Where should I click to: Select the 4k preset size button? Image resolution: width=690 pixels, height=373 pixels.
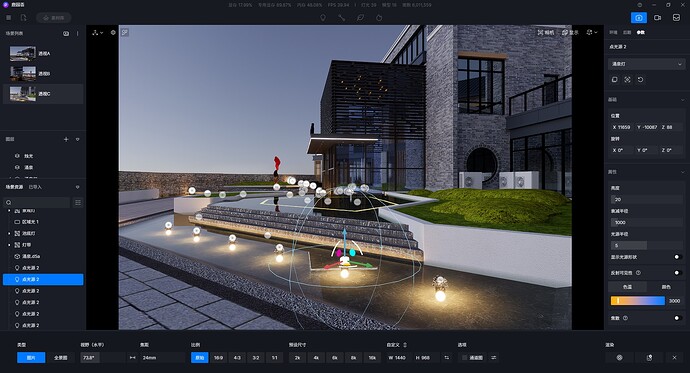(x=316, y=358)
